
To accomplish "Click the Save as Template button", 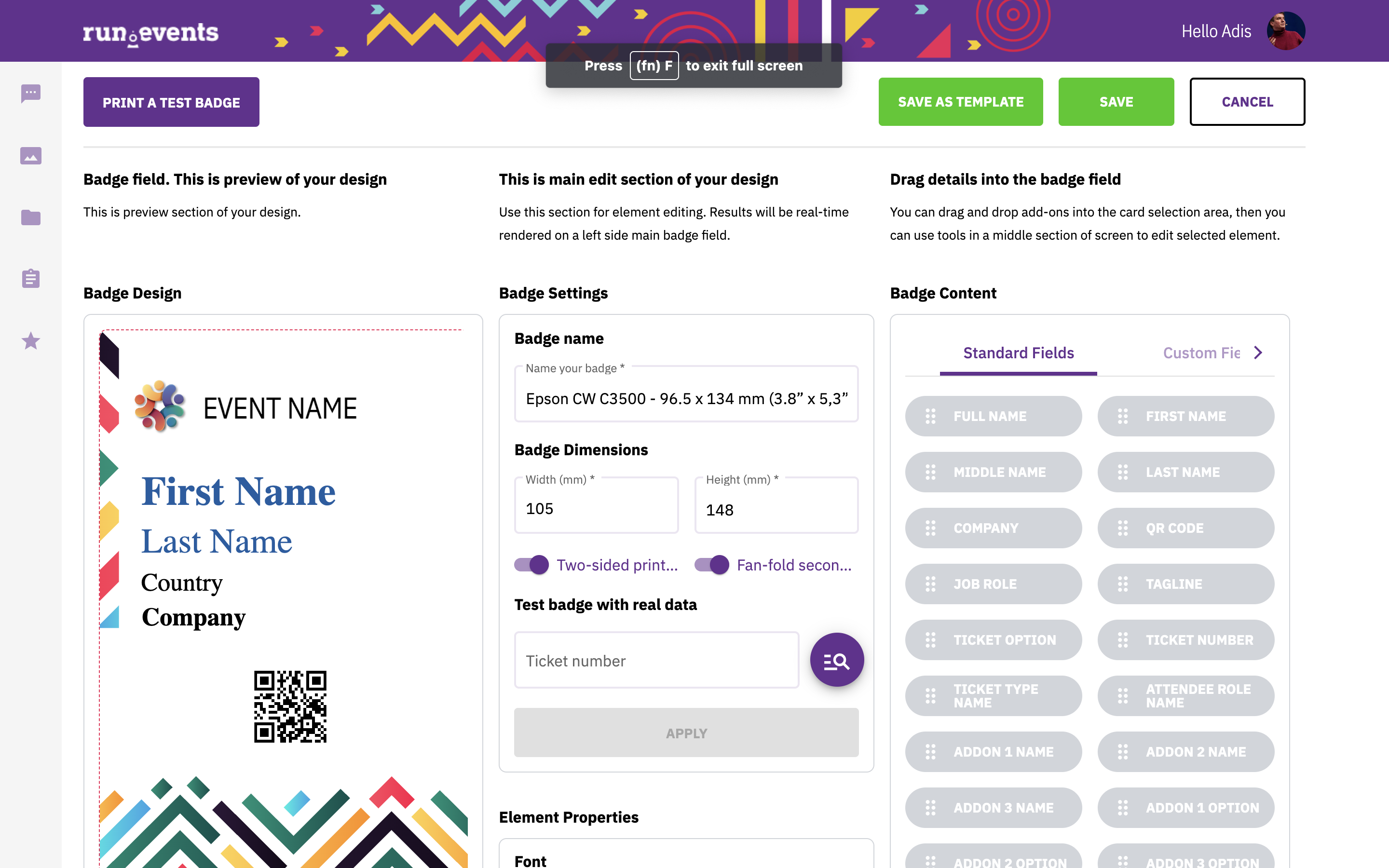I will click(961, 102).
